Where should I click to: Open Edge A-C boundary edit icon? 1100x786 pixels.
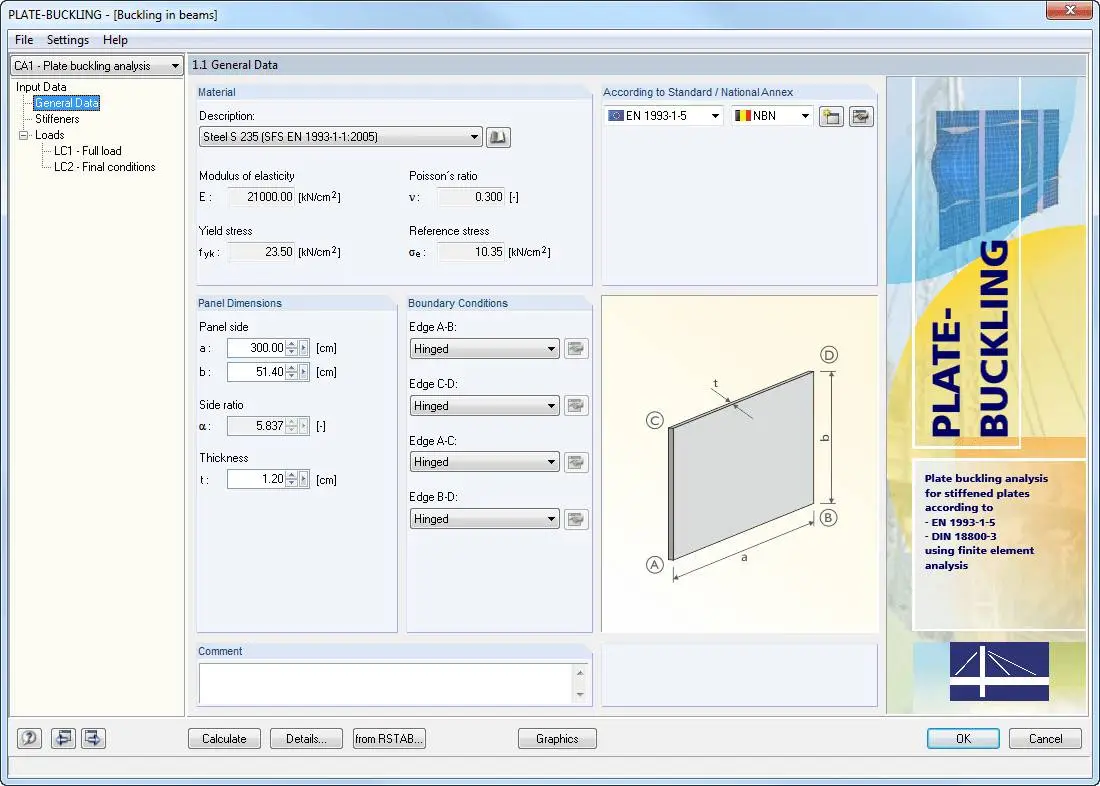pyautogui.click(x=576, y=462)
